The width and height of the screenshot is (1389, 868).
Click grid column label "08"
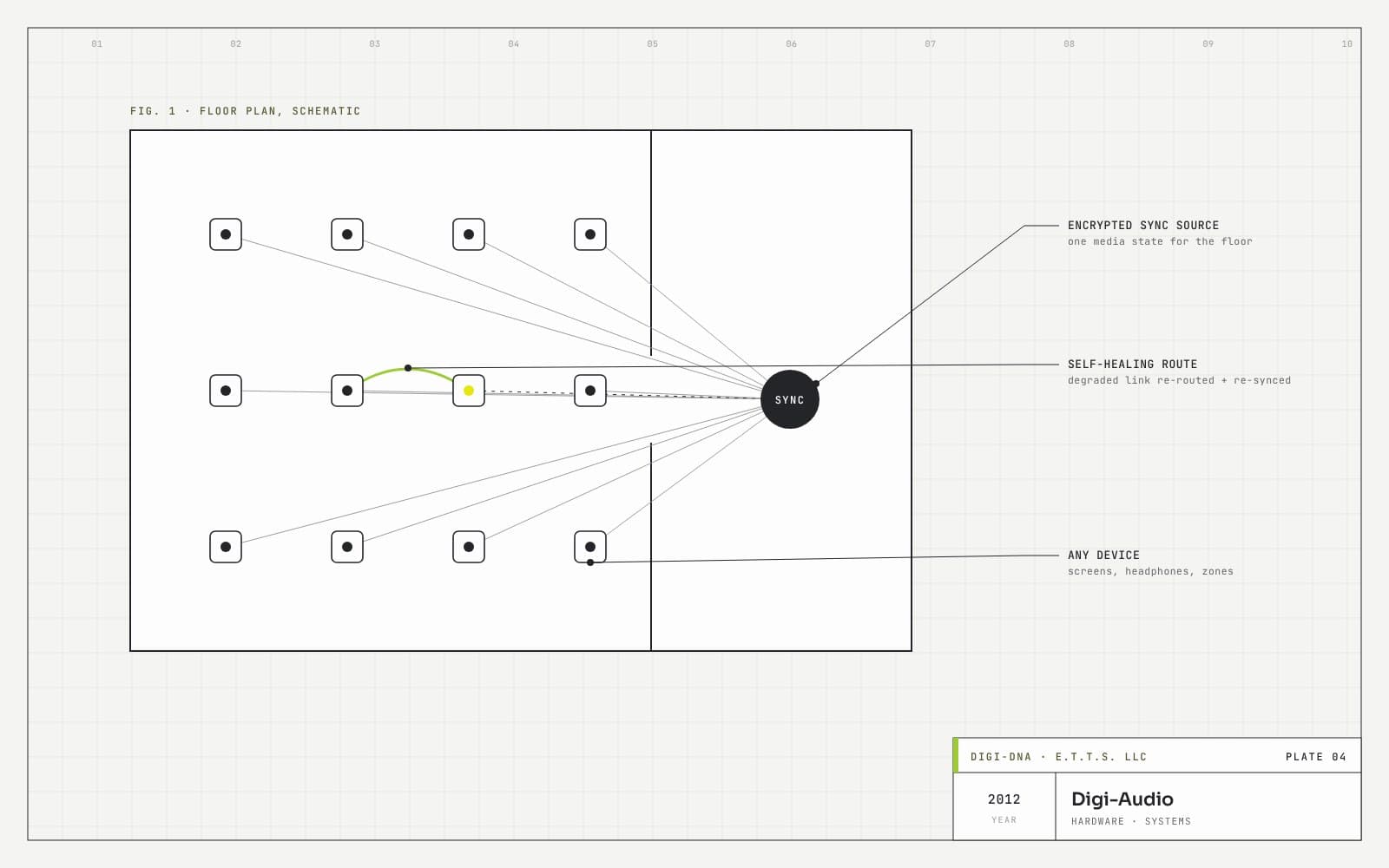1069,43
